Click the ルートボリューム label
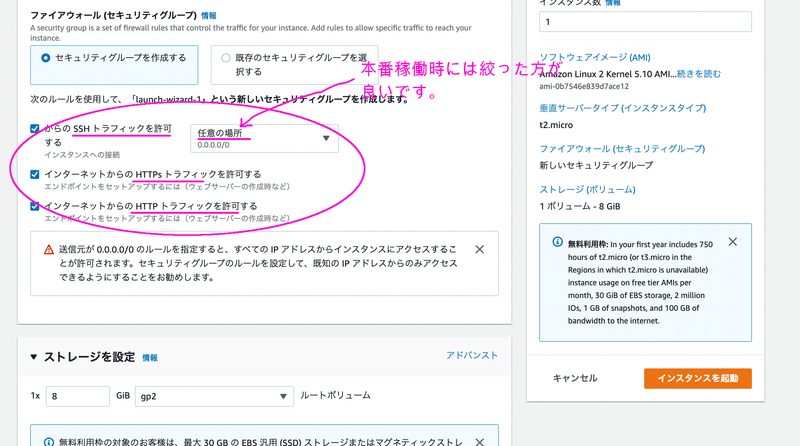 pos(335,395)
